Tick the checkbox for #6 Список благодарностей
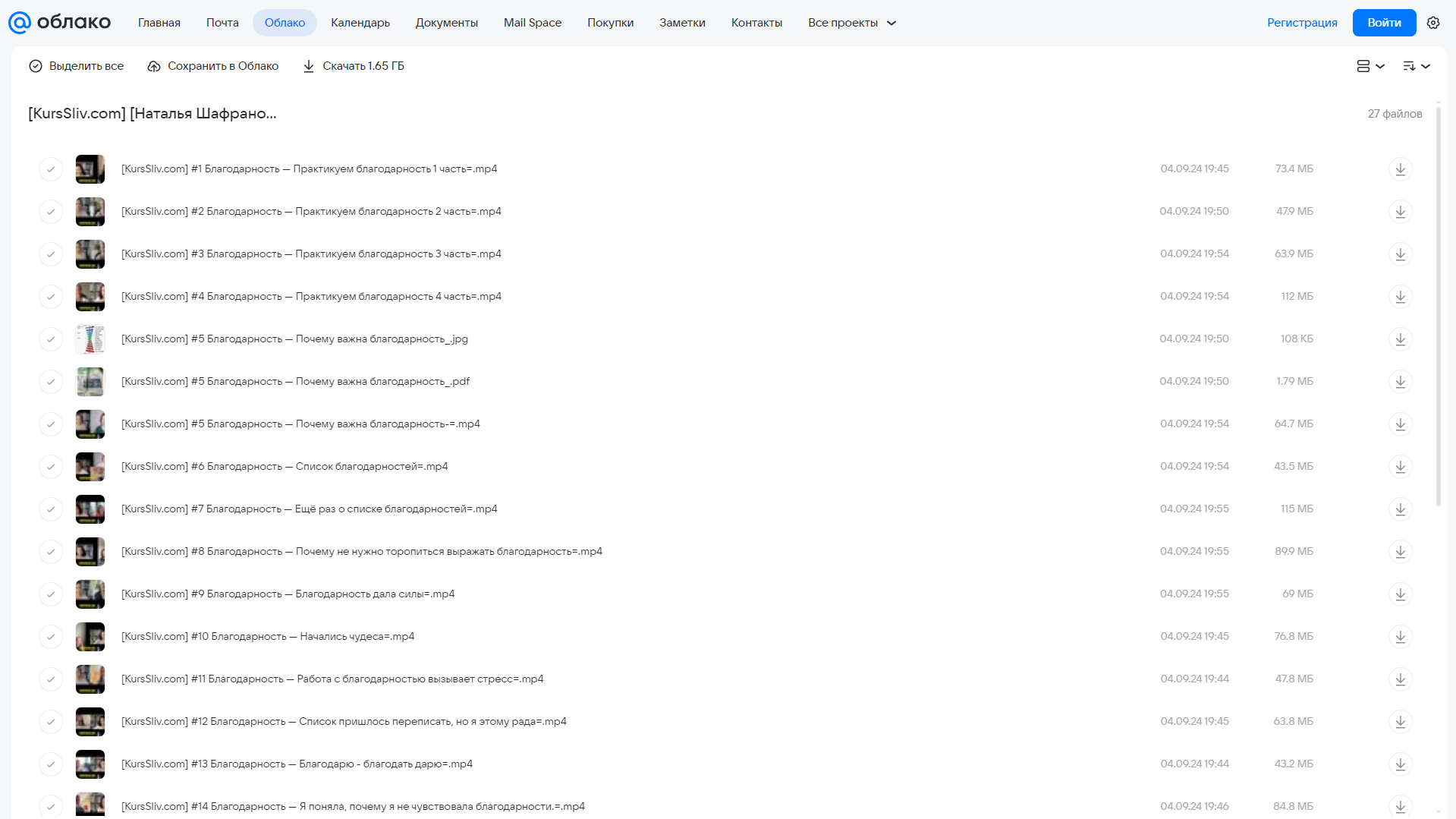 tap(51, 467)
